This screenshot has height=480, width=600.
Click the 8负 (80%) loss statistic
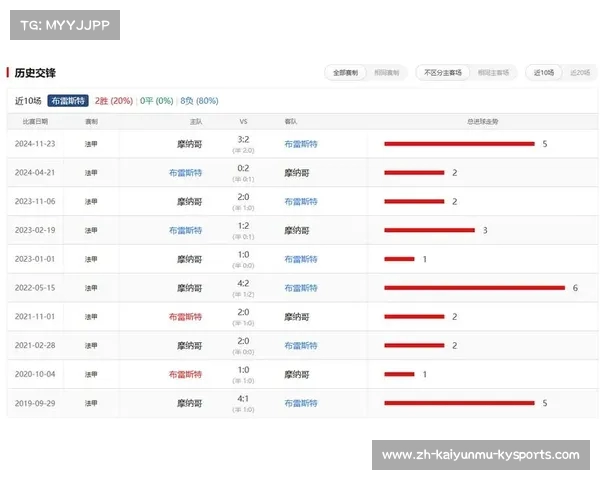pos(199,101)
